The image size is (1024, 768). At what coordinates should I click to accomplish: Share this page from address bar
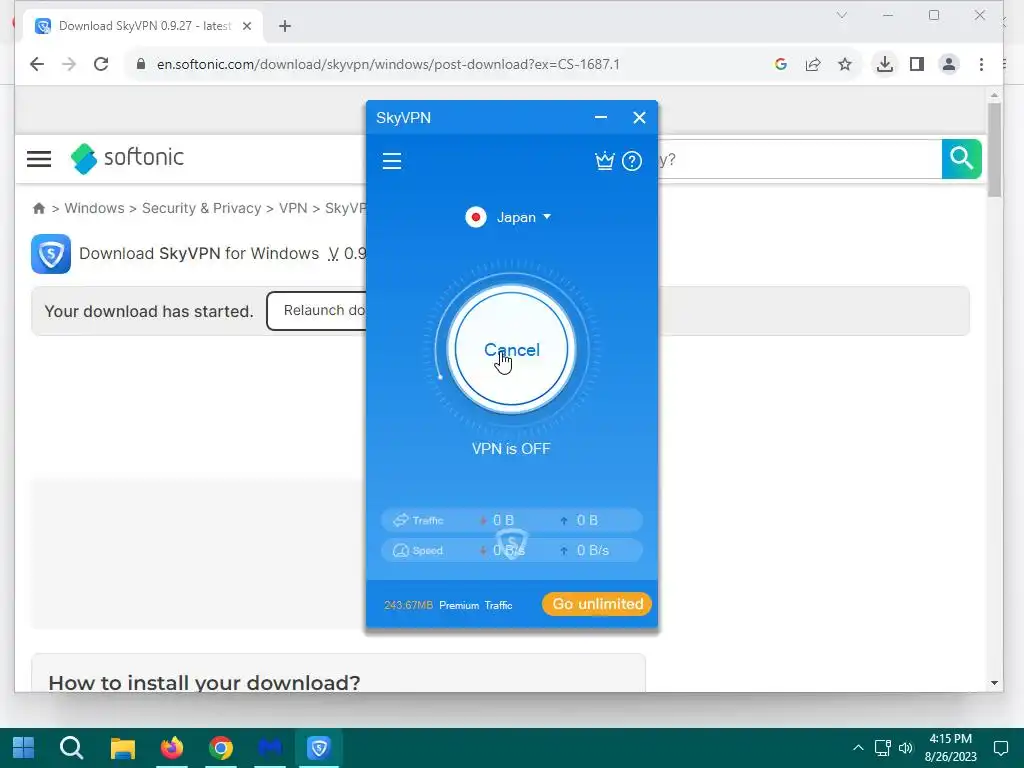click(812, 64)
